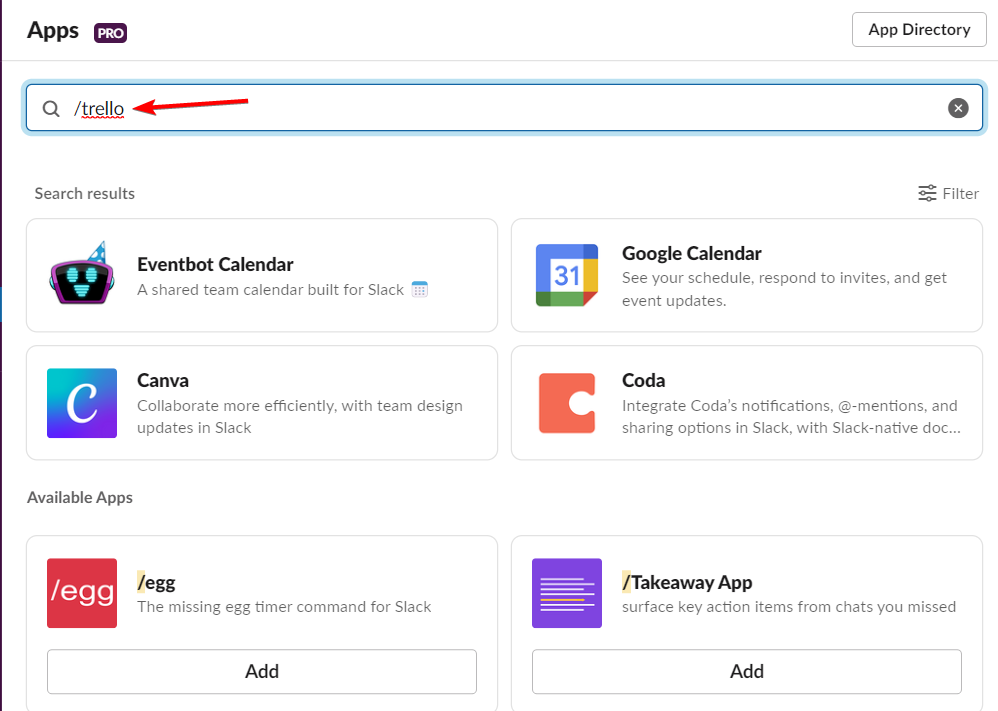Click the PRO badge next to Apps
This screenshot has height=711, width=998.
coord(110,32)
